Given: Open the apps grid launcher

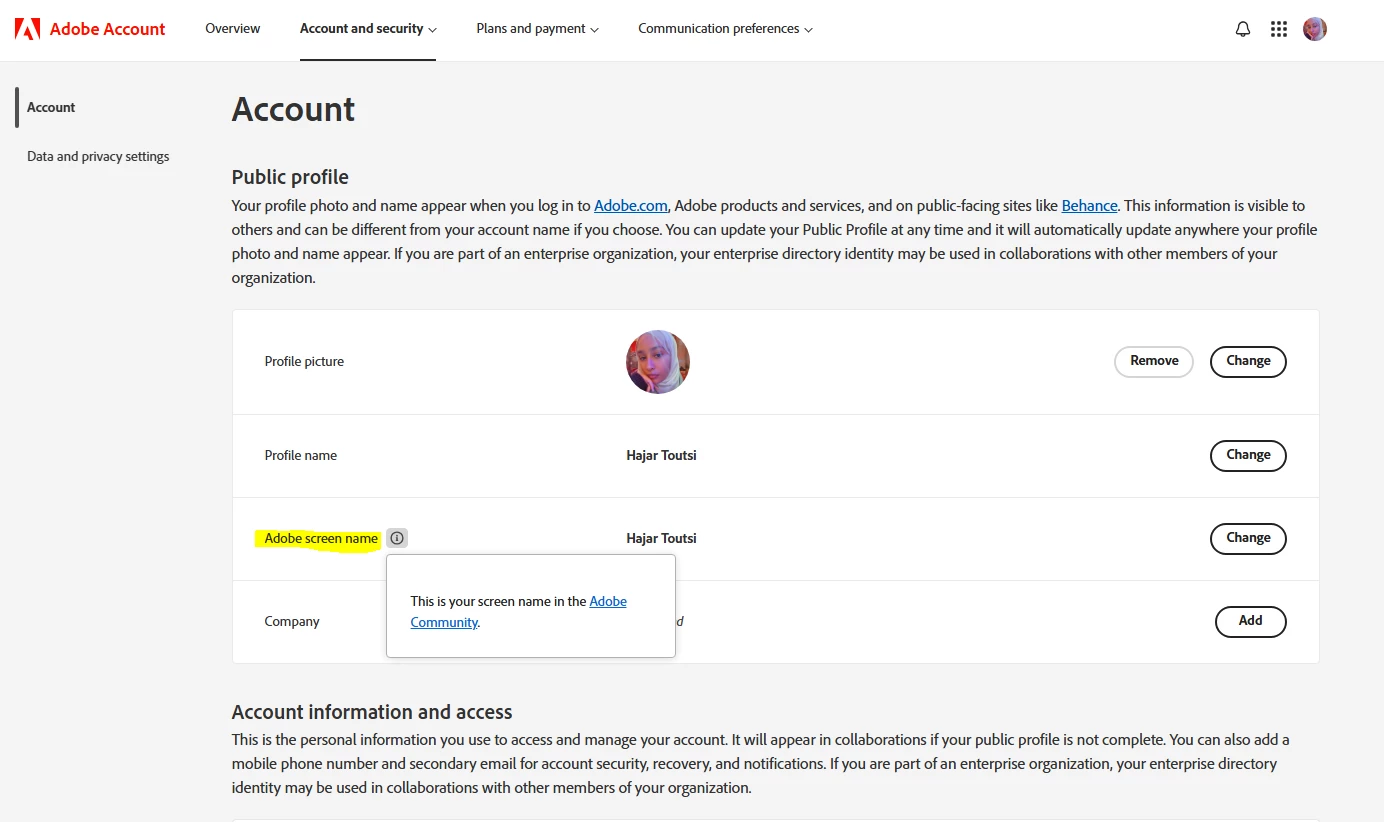Looking at the screenshot, I should (x=1279, y=29).
